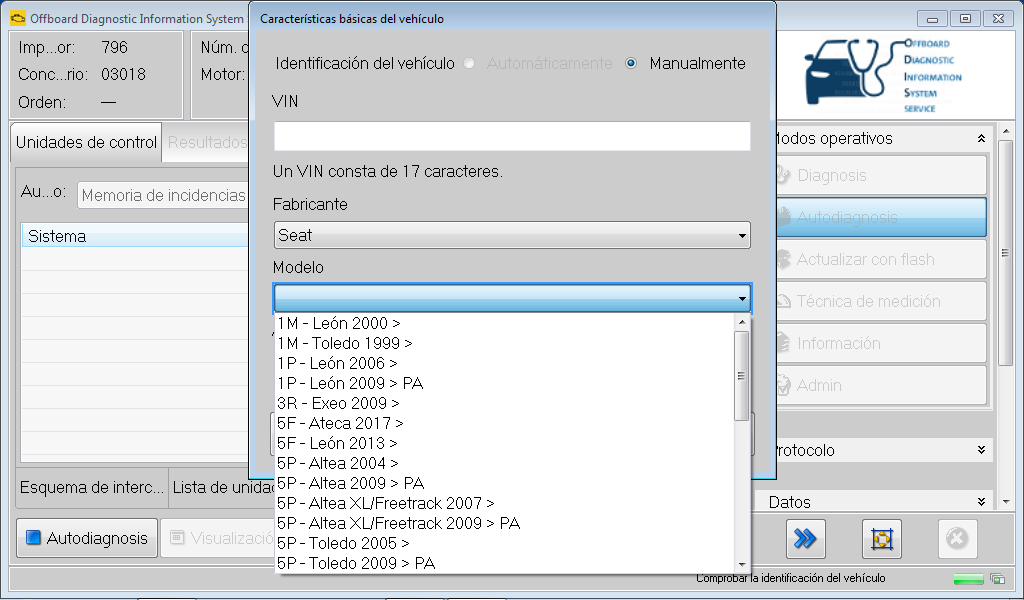The image size is (1024, 600).
Task: Click the network connection status icon
Action: click(997, 578)
